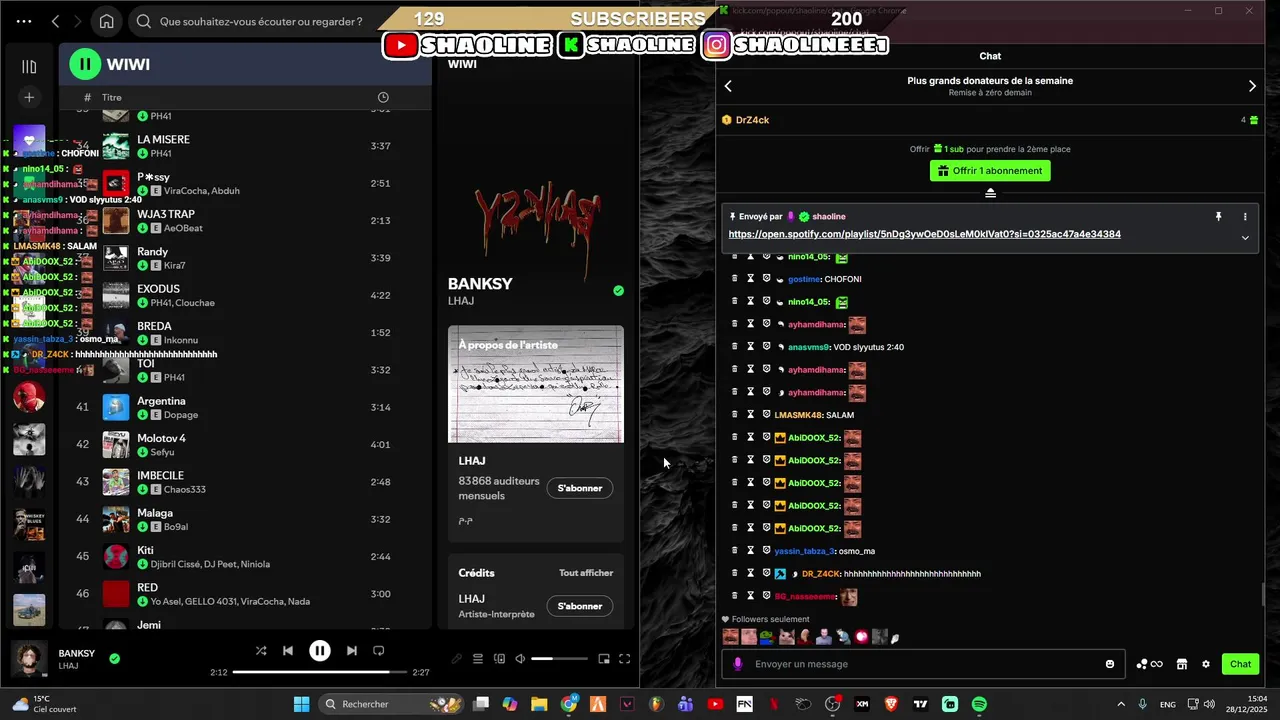Seek within the song progress bar
Image resolution: width=1280 pixels, height=720 pixels.
coord(320,672)
